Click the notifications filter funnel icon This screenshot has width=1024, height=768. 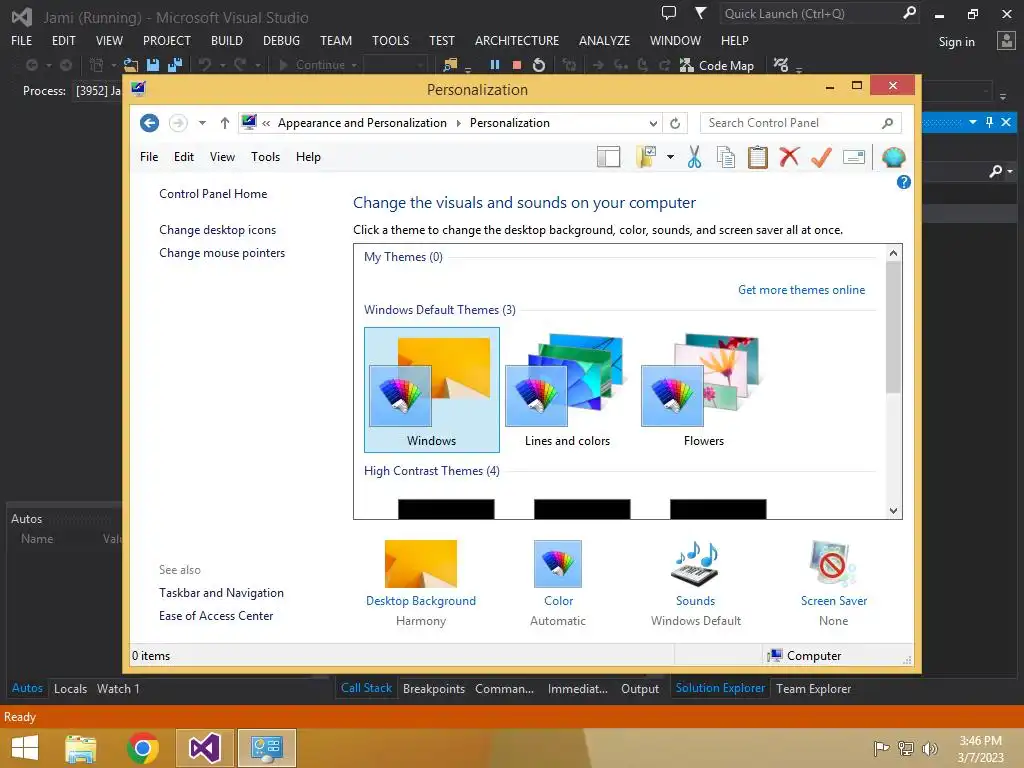700,13
